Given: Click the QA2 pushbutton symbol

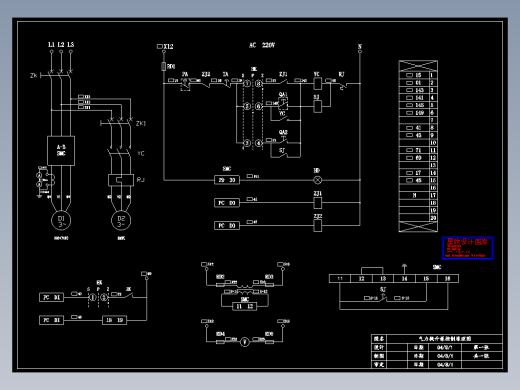Looking at the screenshot, I should pyautogui.click(x=283, y=139).
